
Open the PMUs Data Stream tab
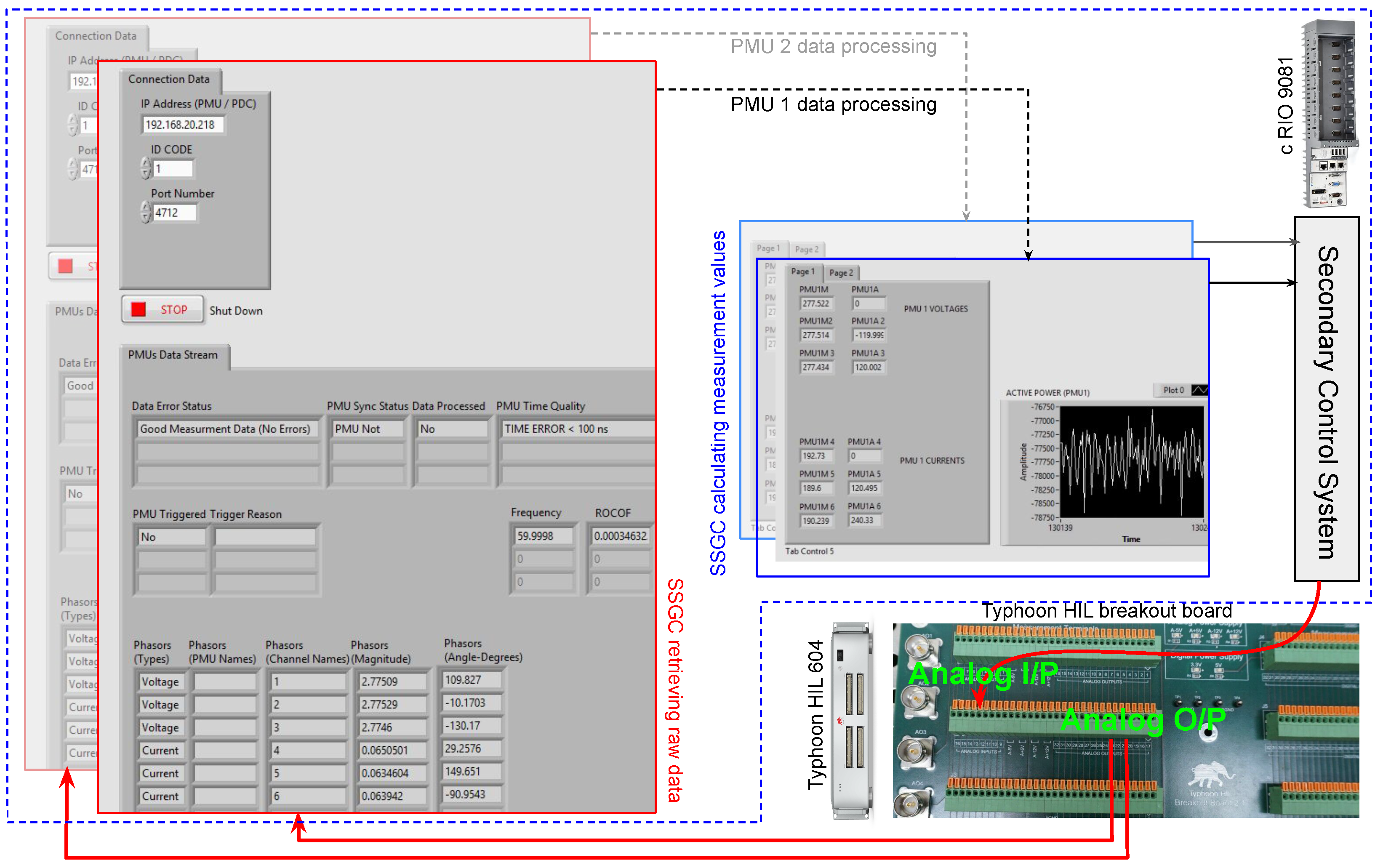(x=173, y=355)
